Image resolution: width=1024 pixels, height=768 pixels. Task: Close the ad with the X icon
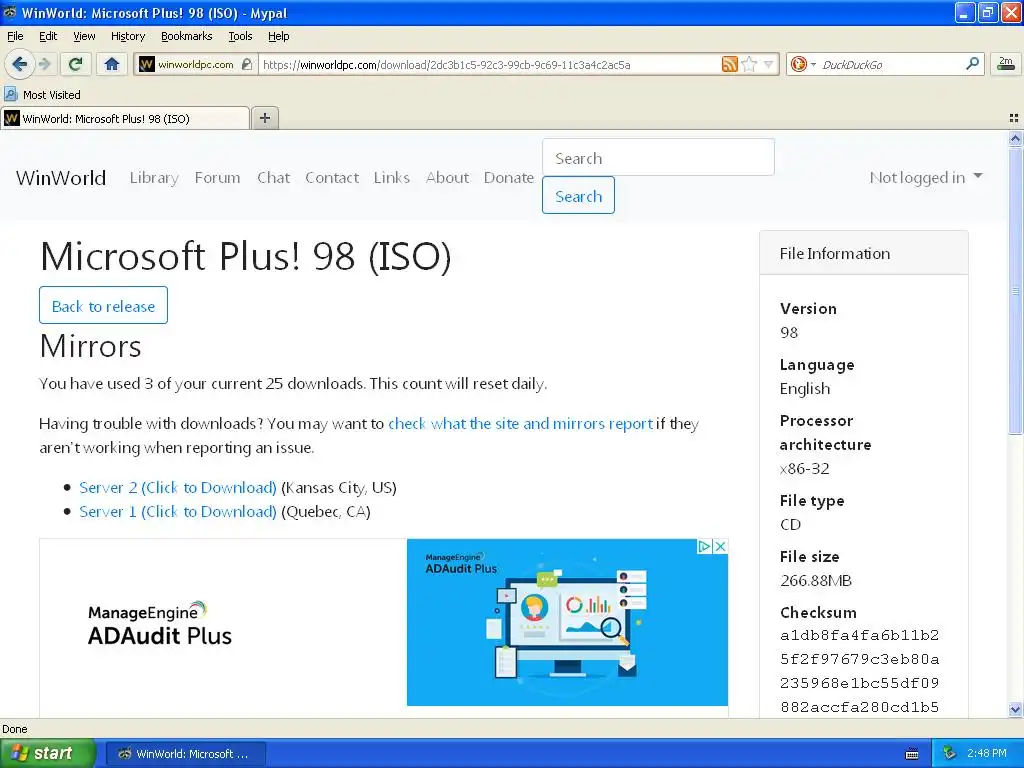[x=720, y=547]
